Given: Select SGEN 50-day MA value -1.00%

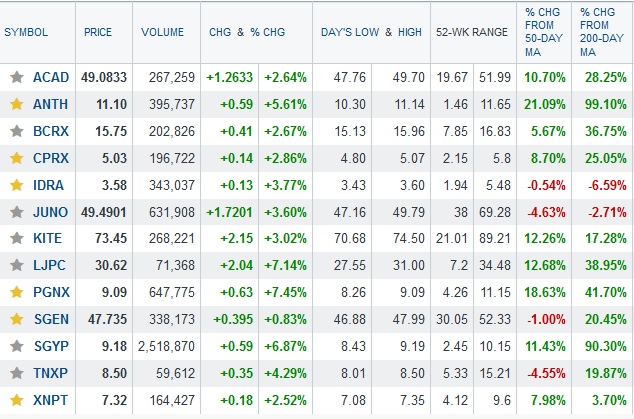Looking at the screenshot, I should coord(546,319).
